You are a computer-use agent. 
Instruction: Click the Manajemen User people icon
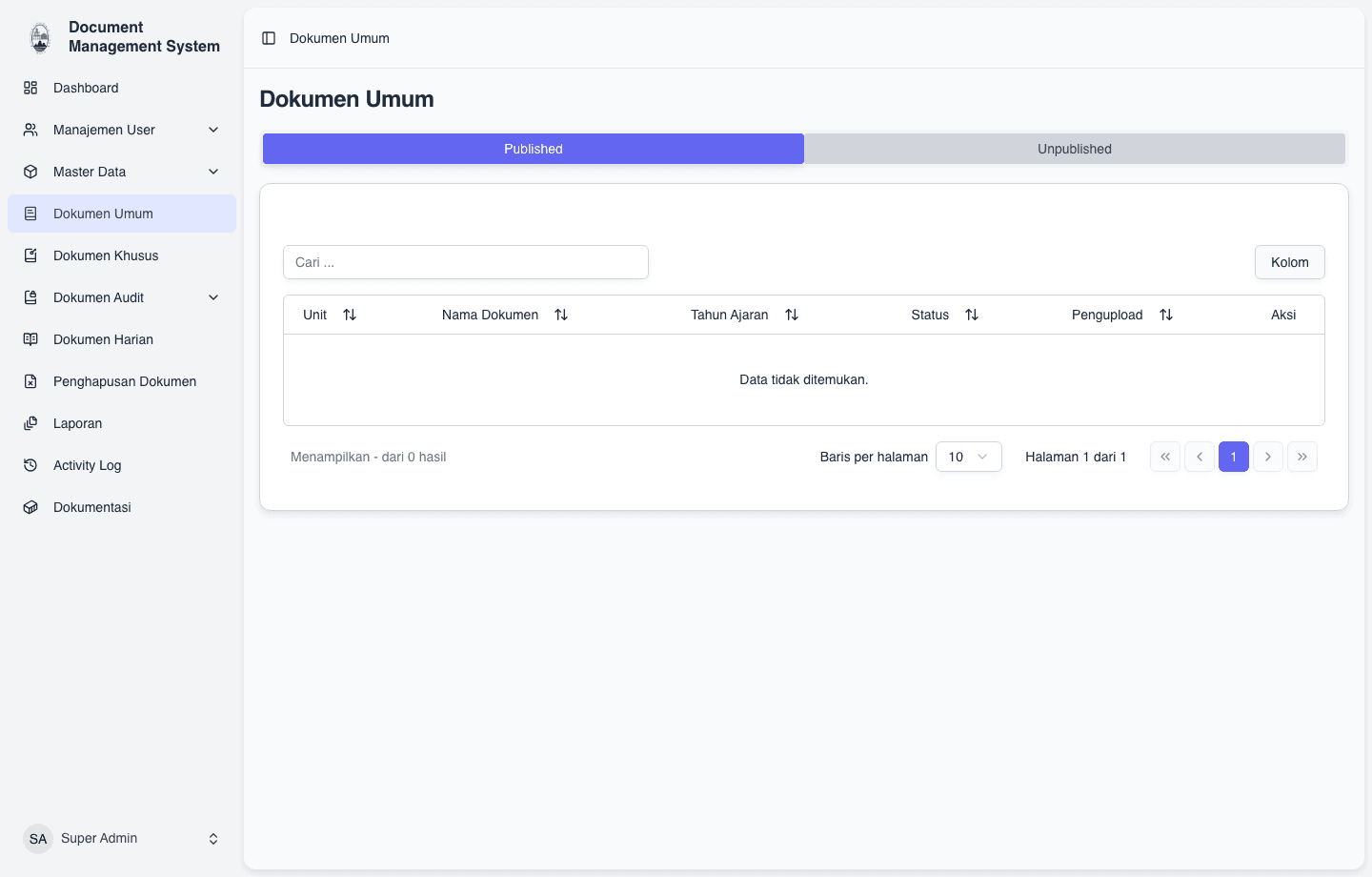click(30, 130)
